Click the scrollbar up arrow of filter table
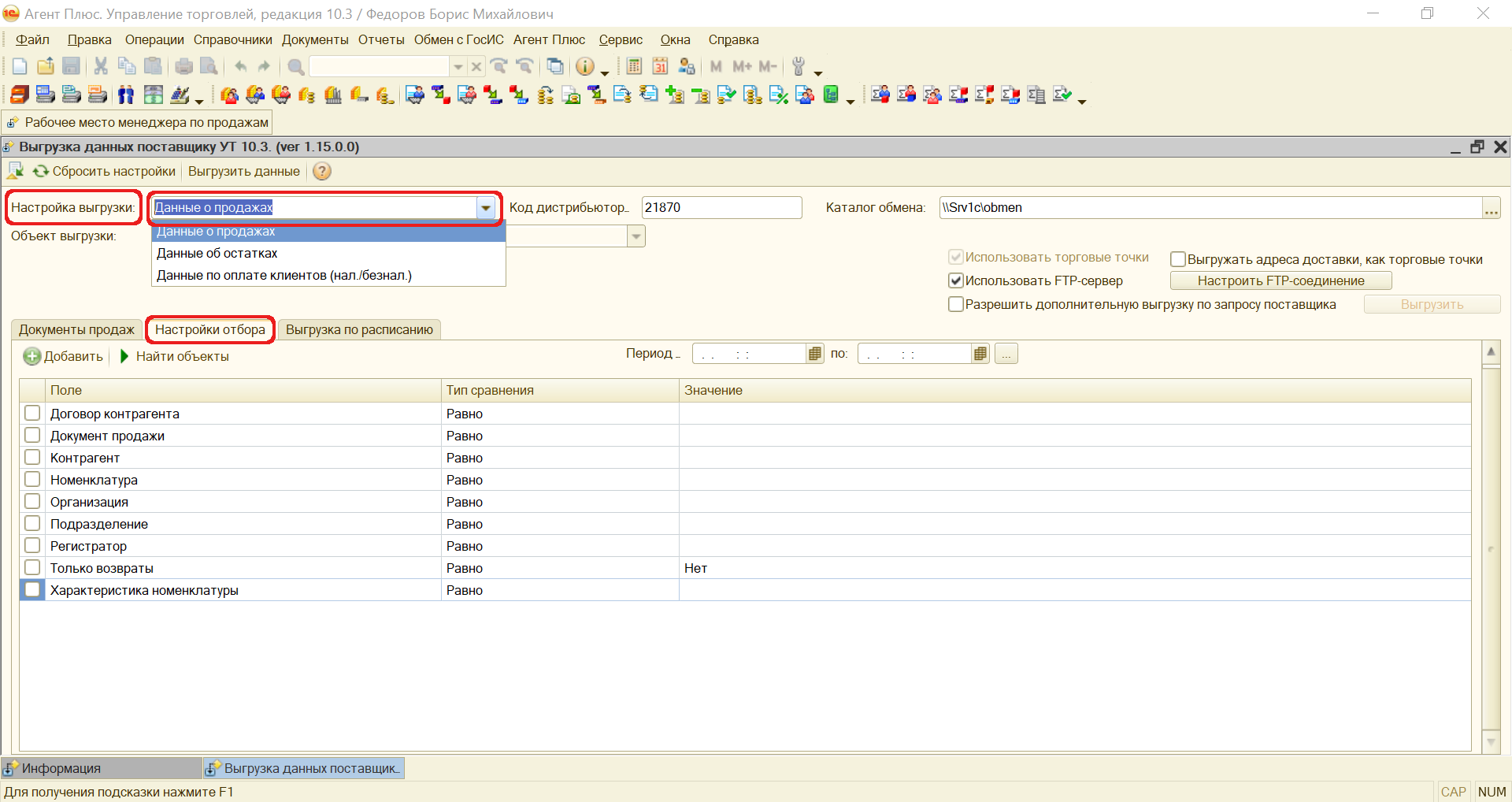Screen dimensions: 1512x802 coord(1491,353)
